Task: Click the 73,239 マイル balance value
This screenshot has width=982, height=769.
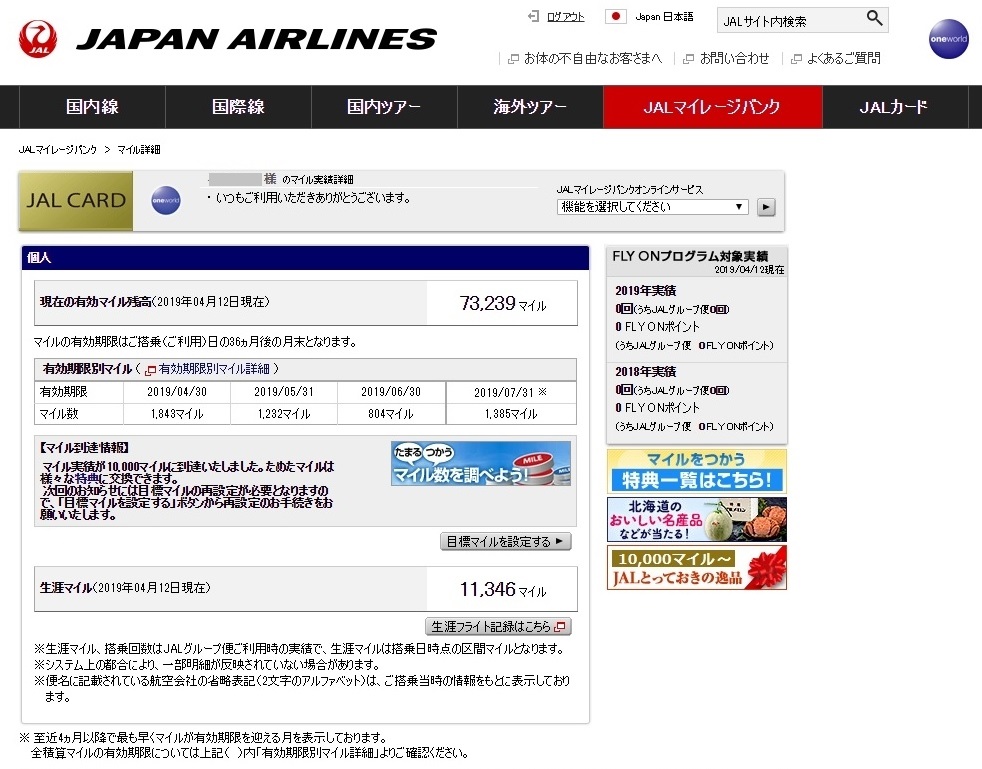Action: [503, 304]
